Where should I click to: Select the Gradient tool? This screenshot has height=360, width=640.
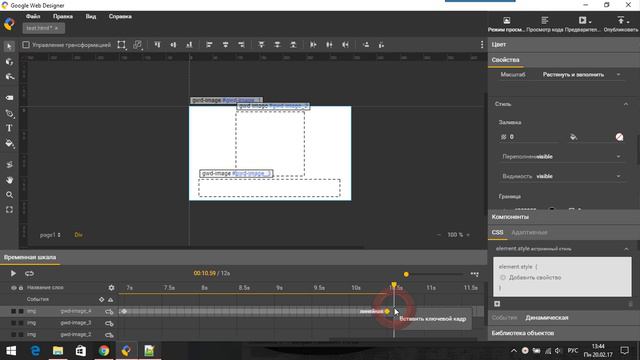coord(9,164)
